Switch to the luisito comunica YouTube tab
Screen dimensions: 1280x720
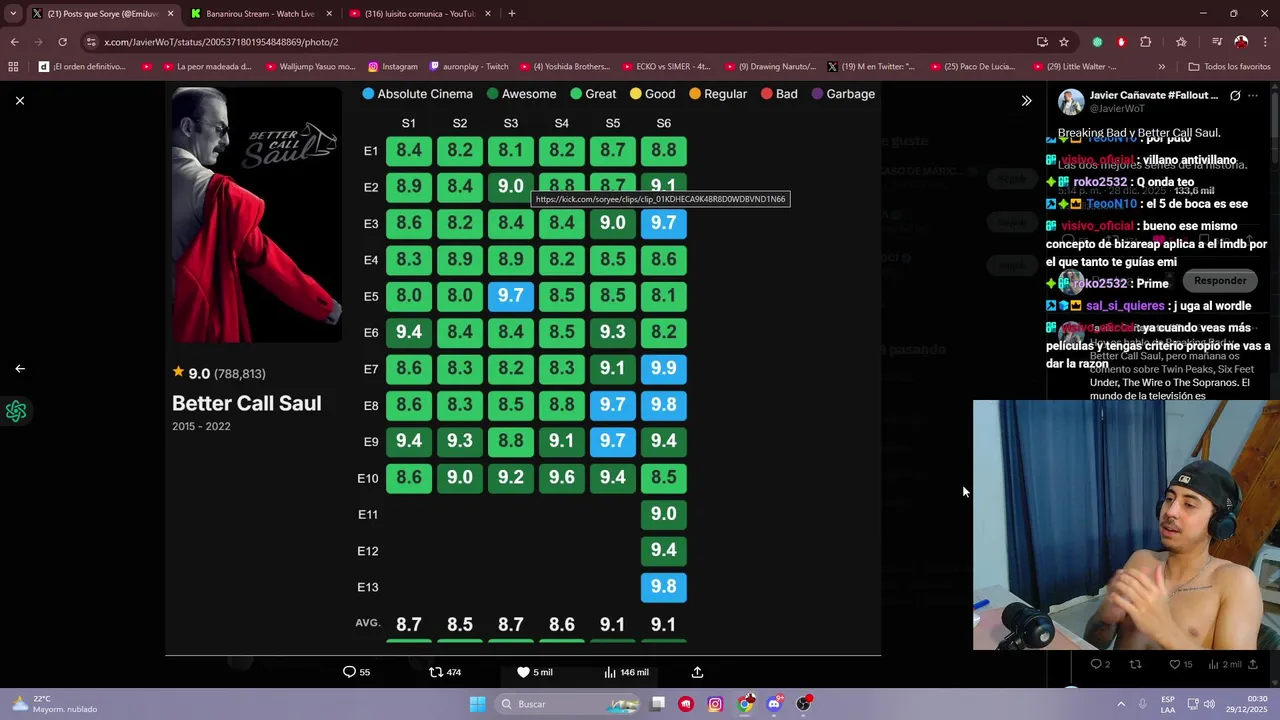[420, 14]
